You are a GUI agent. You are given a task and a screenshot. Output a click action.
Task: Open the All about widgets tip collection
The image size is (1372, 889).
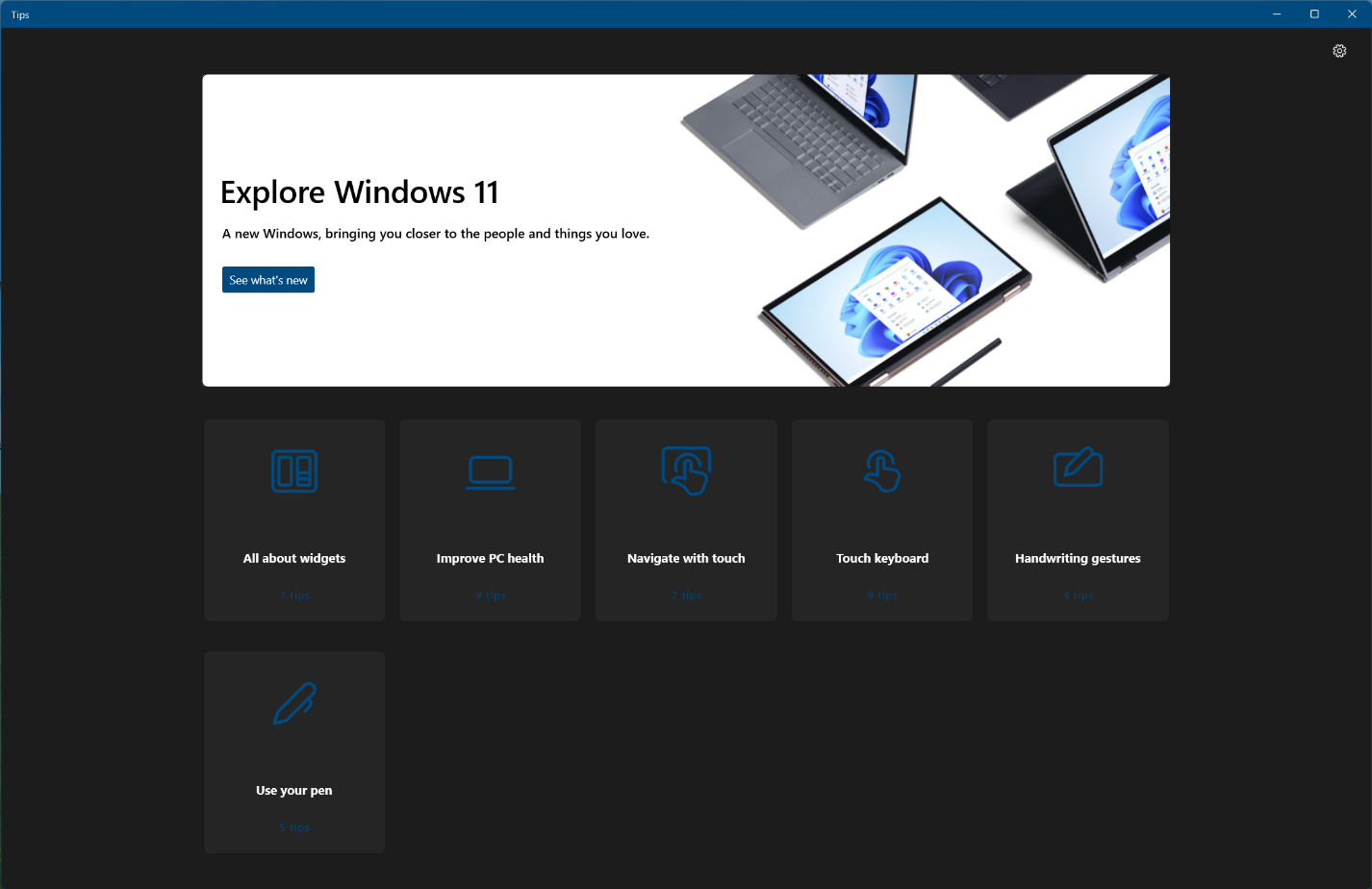[x=293, y=520]
